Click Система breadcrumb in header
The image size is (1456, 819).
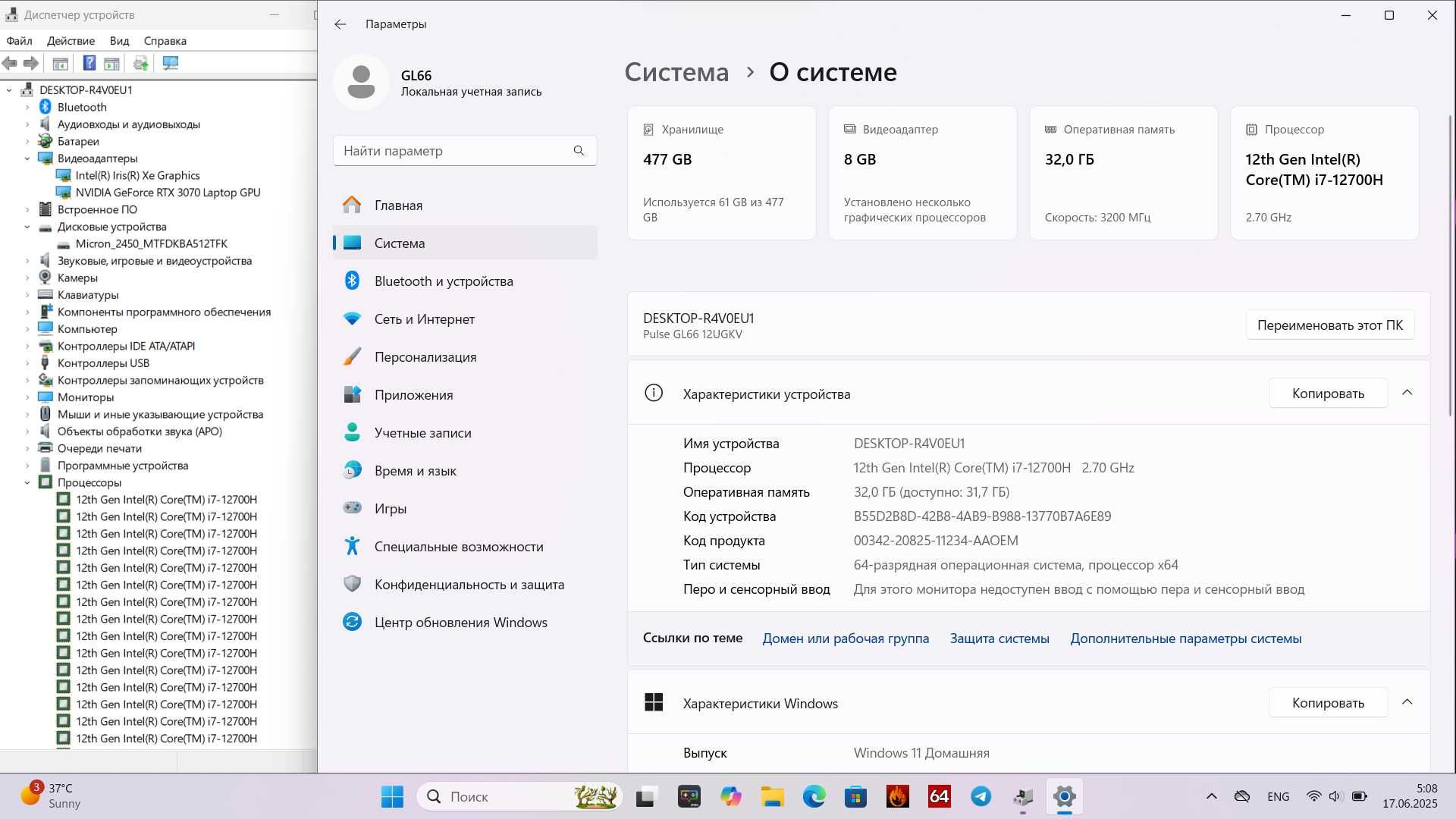point(676,72)
